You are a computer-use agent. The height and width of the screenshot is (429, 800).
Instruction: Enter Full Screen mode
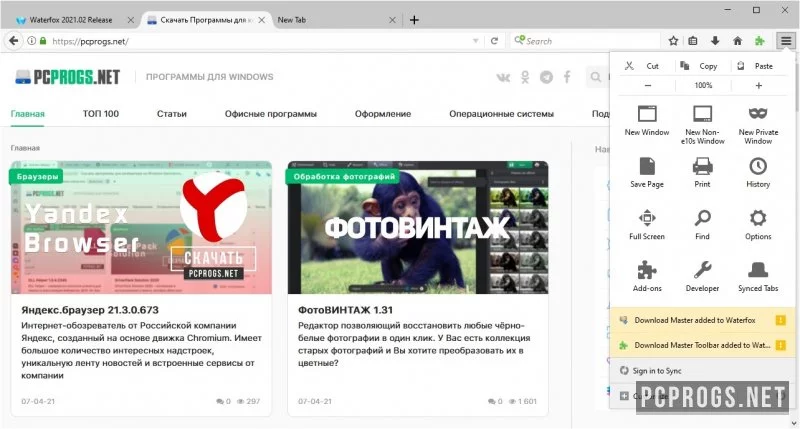tap(647, 225)
